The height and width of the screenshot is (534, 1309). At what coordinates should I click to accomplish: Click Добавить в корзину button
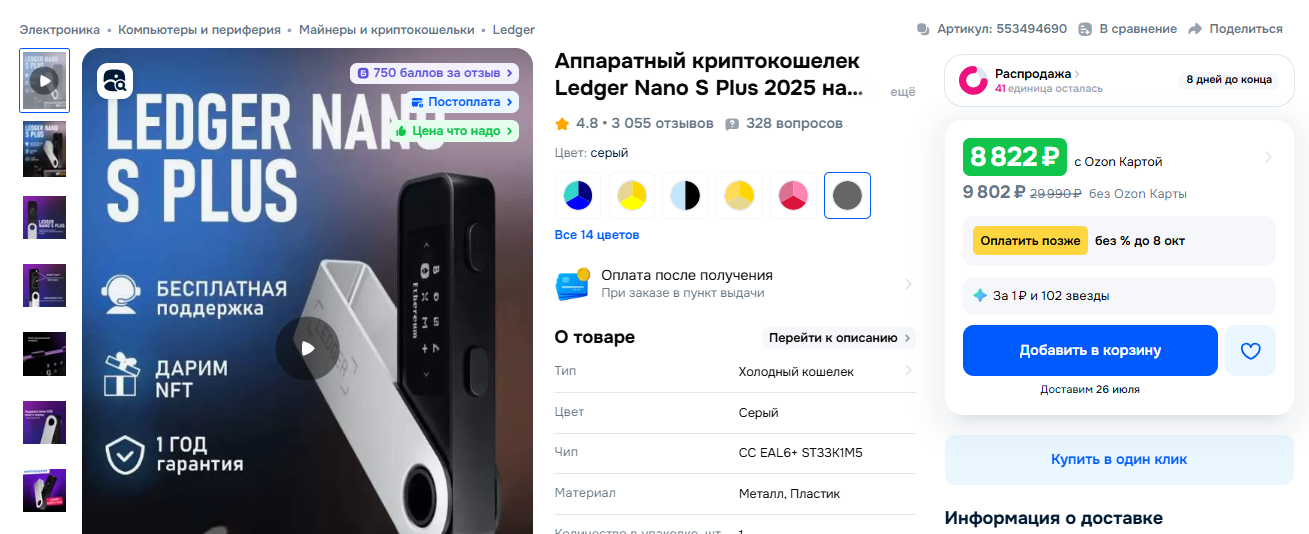(1090, 350)
